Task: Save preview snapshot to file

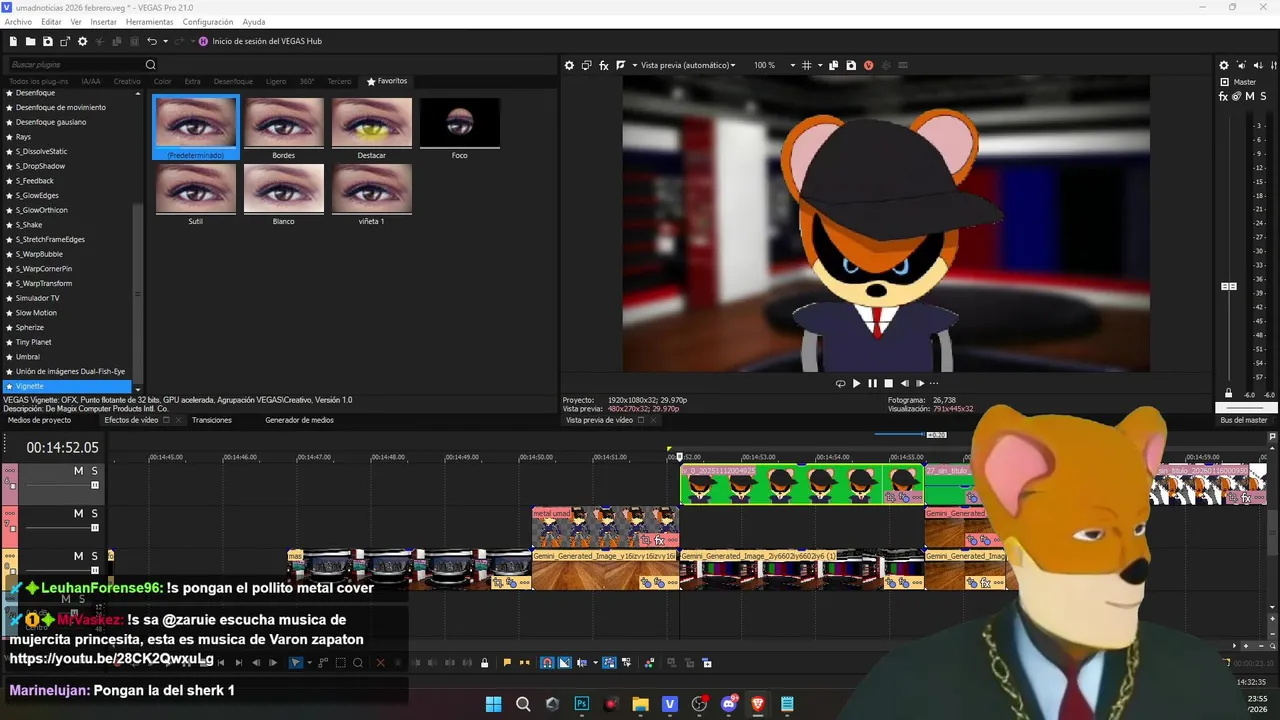Action: click(851, 65)
